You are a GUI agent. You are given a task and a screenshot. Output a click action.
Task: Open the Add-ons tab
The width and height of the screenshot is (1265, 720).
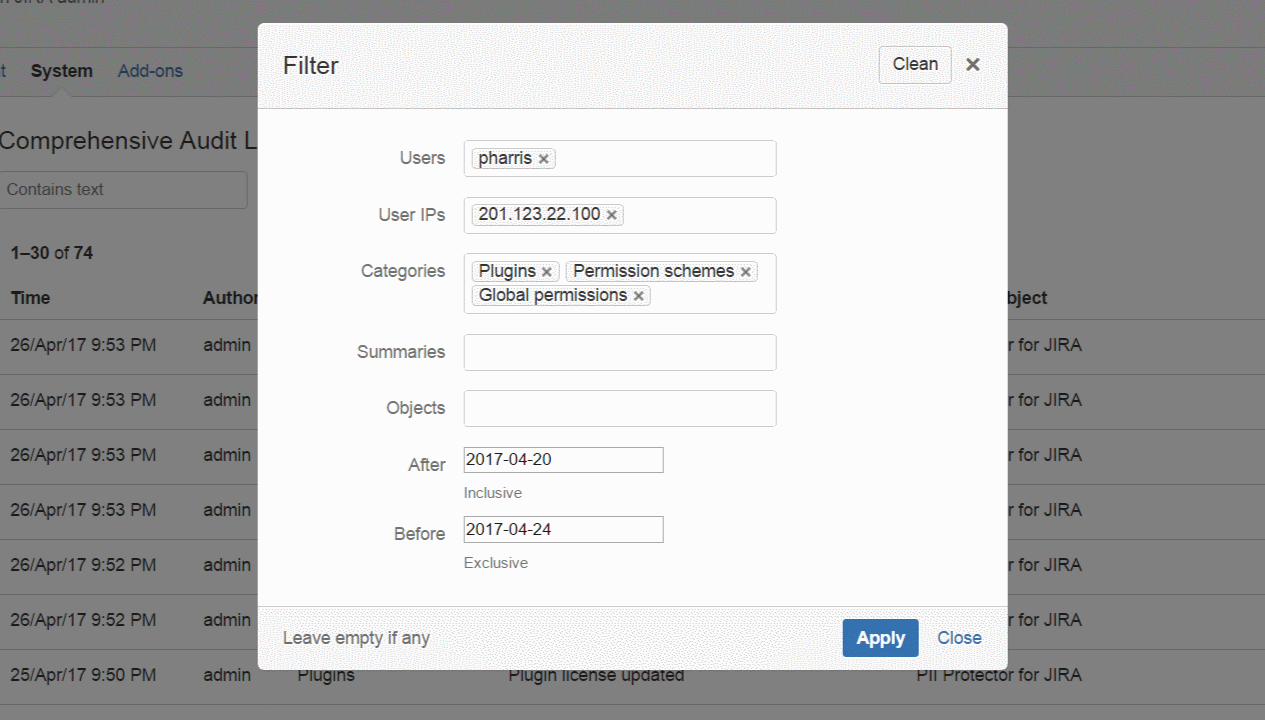point(150,71)
